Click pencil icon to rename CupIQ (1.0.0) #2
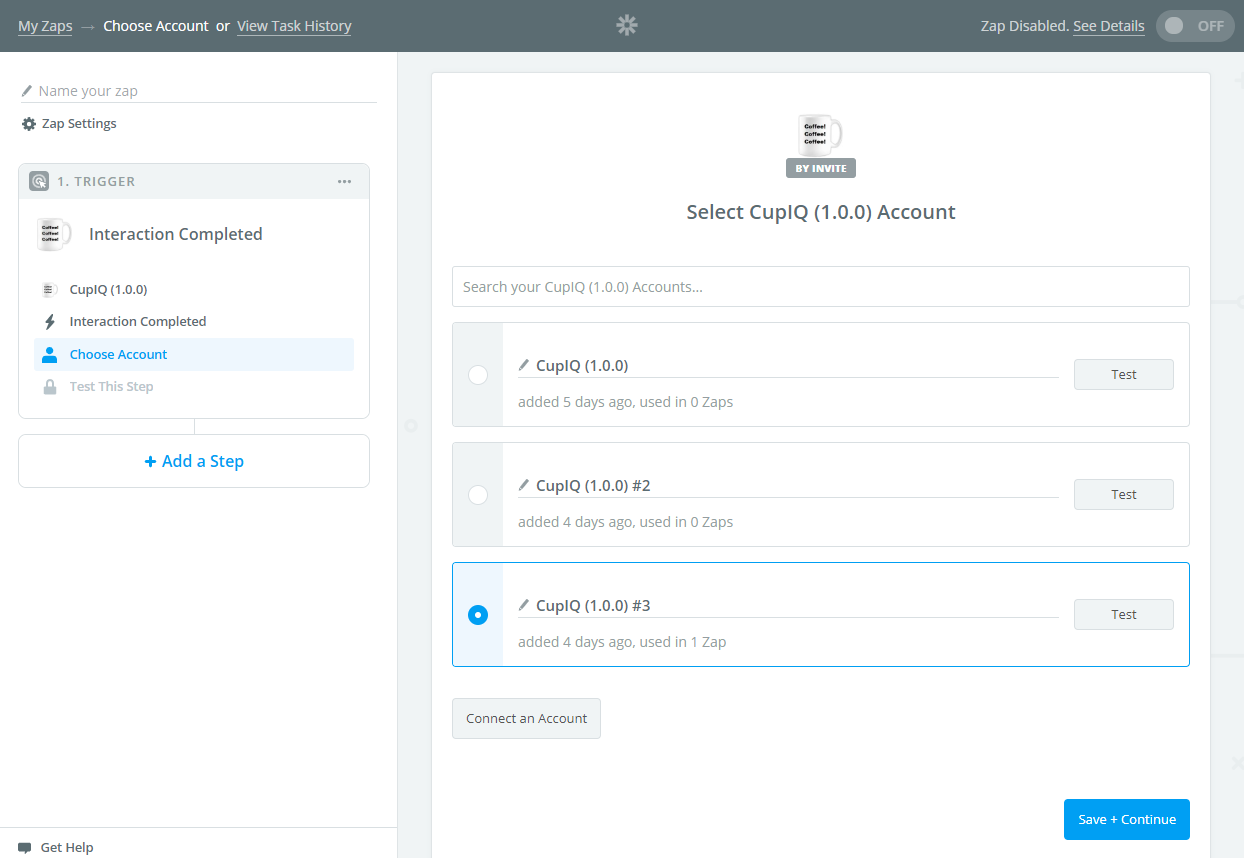The height and width of the screenshot is (858, 1244). point(524,486)
